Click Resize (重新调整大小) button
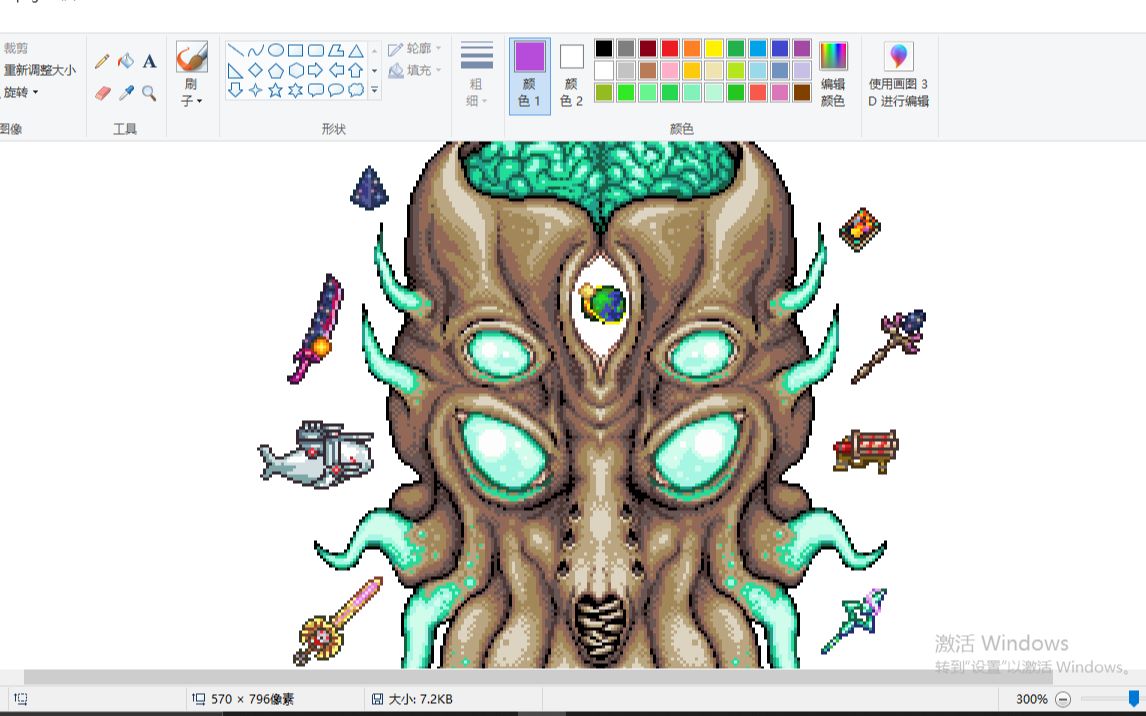The image size is (1146, 716). [40, 70]
